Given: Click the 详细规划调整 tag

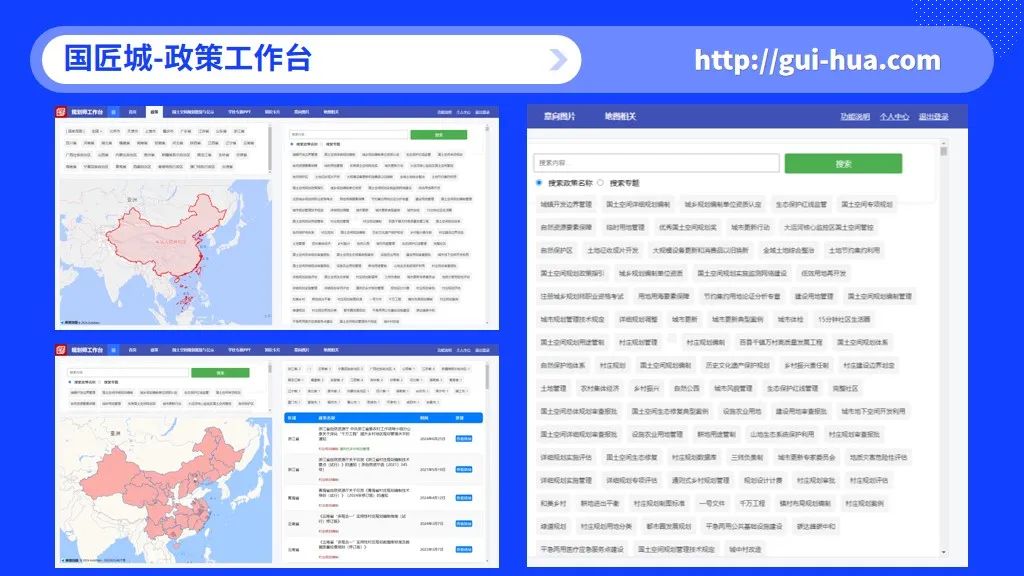Looking at the screenshot, I should tap(638, 319).
